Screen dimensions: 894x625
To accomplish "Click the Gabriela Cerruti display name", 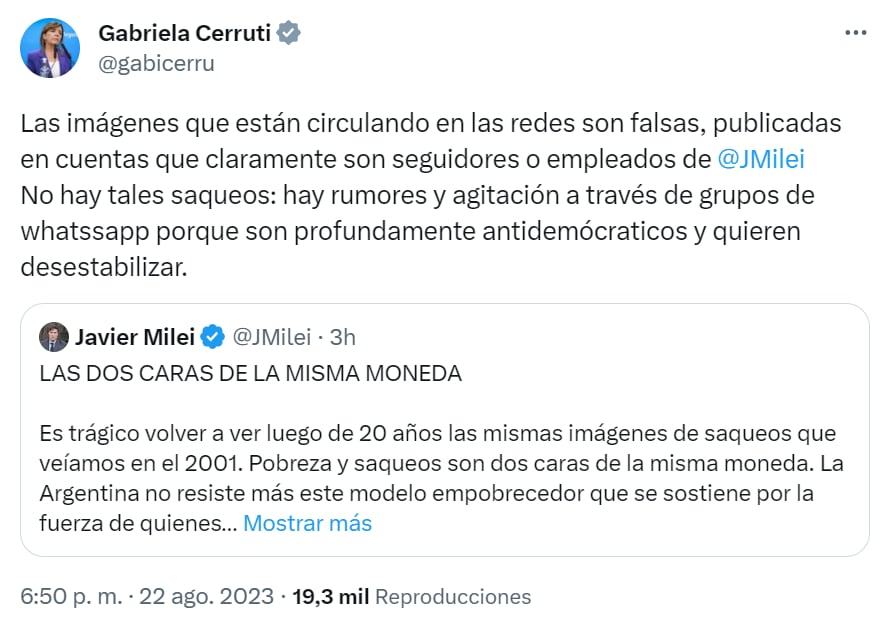I will pos(186,33).
